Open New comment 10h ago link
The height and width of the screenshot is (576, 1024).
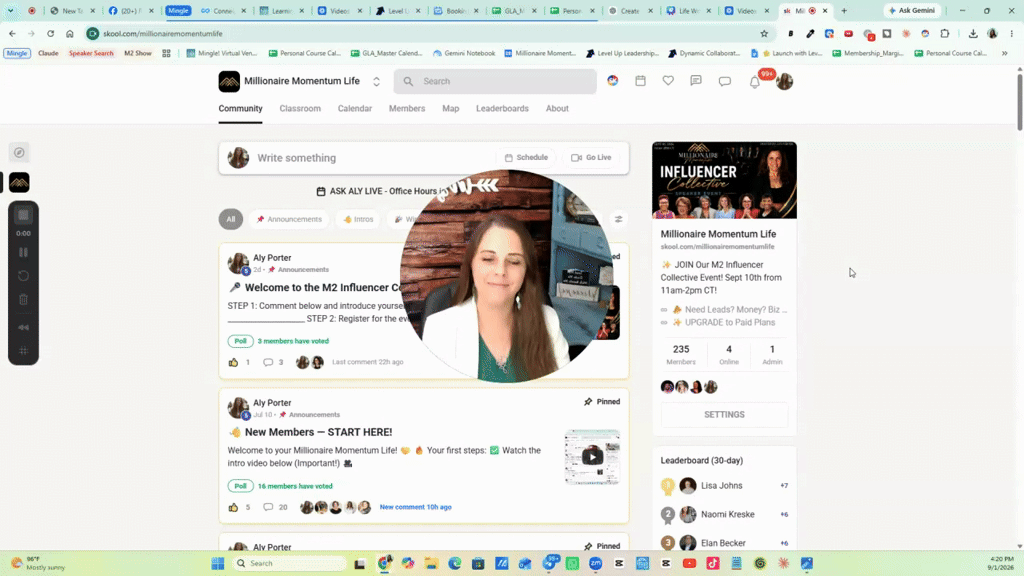(x=415, y=507)
